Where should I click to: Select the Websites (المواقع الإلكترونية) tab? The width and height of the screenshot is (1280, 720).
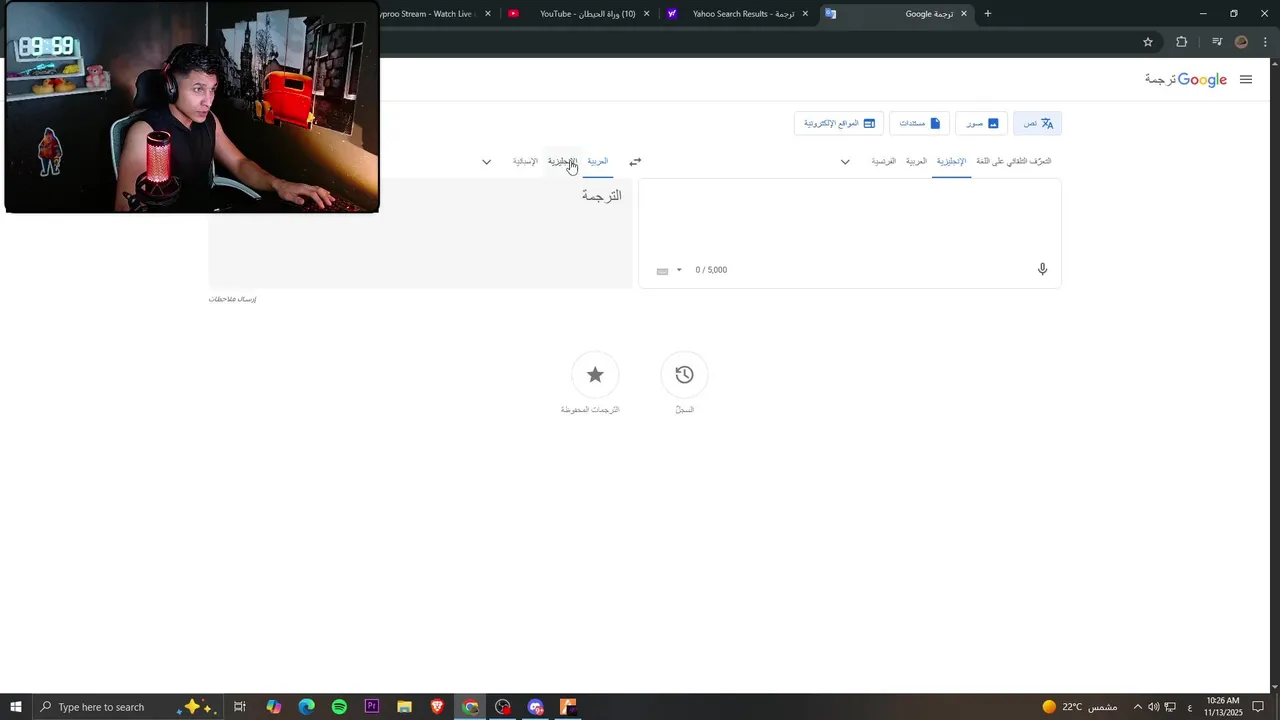839,123
